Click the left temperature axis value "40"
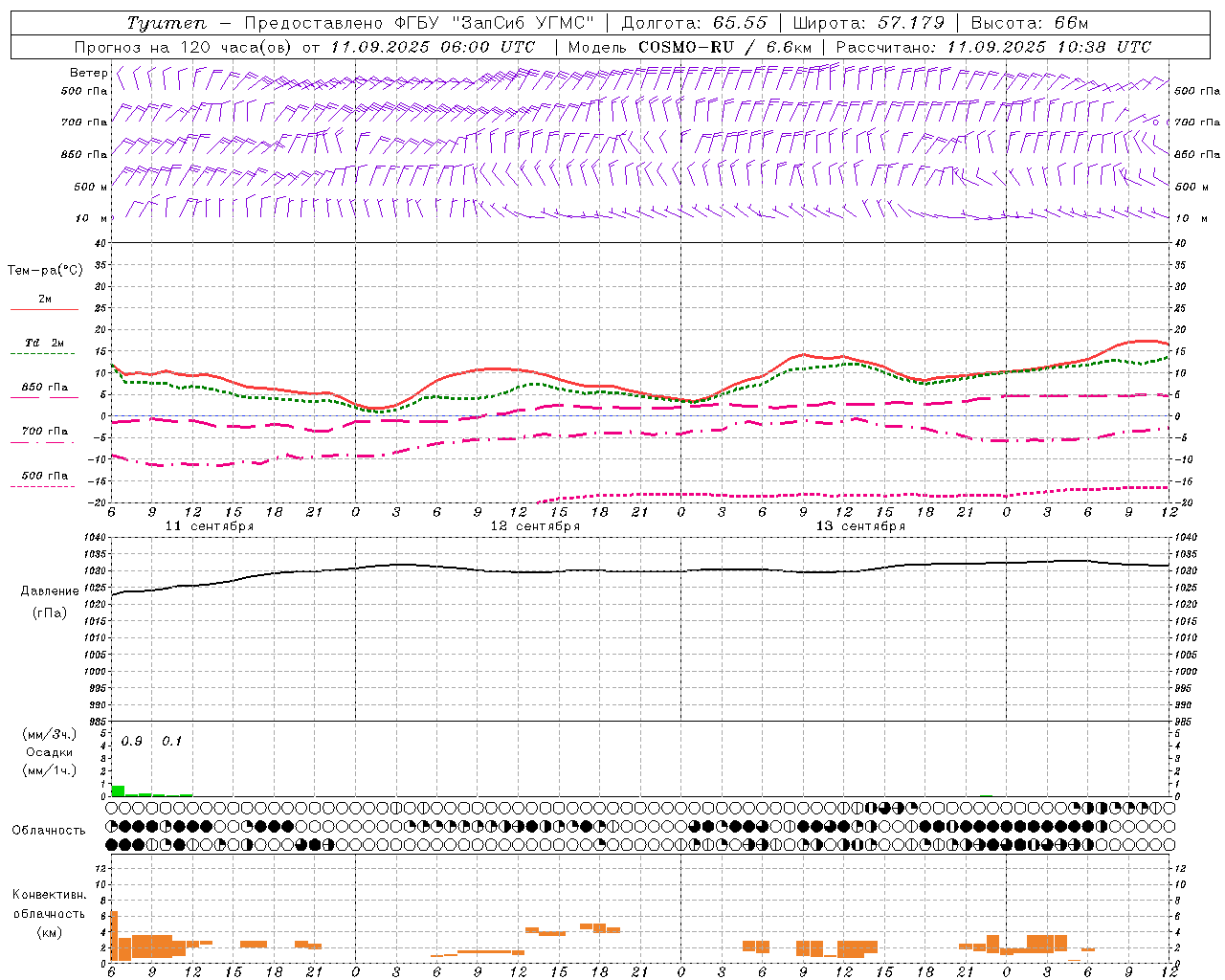Screen dimensions: 1225x980 pos(100,243)
